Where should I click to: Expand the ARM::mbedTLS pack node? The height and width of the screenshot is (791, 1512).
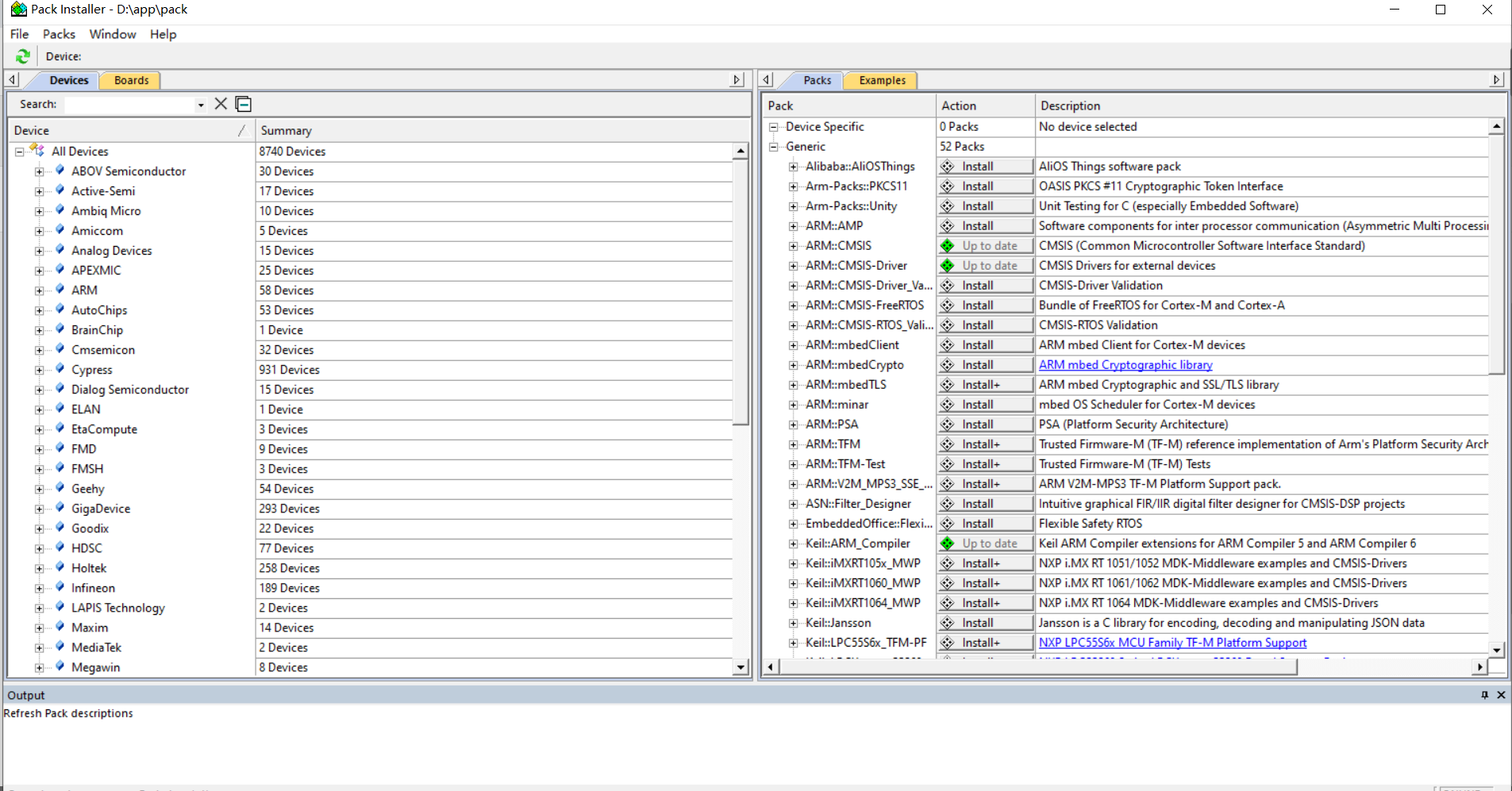click(x=793, y=385)
